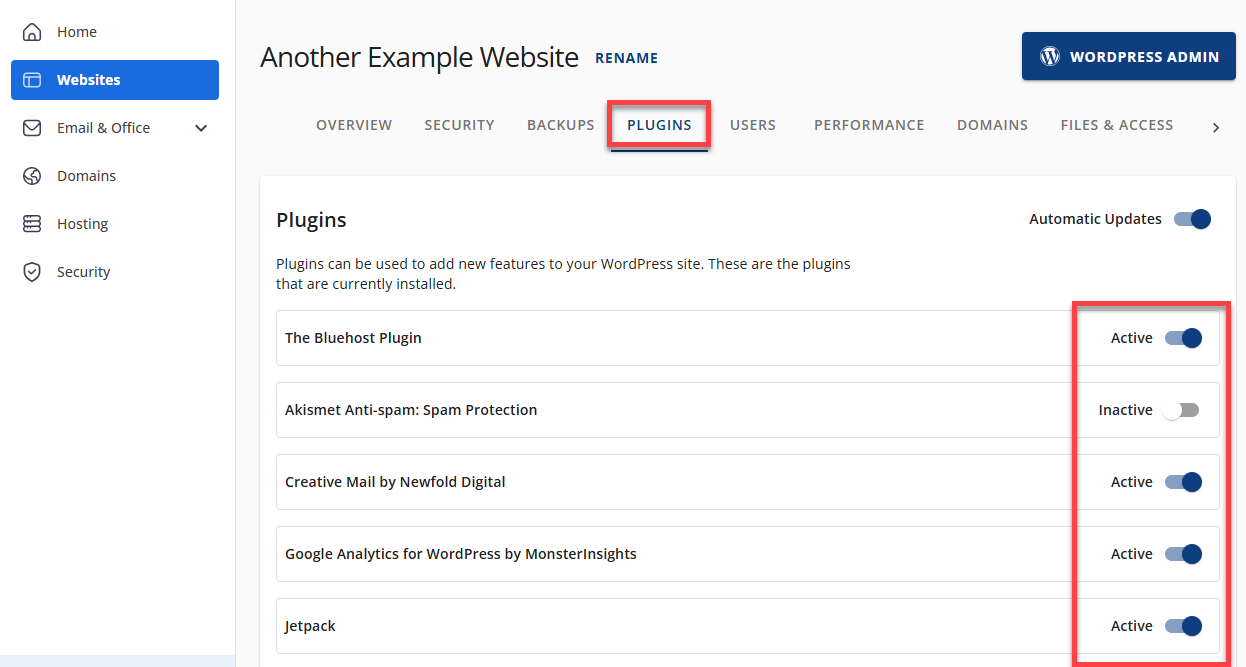Switch to the Security tab
The width and height of the screenshot is (1246, 667).
tap(459, 125)
